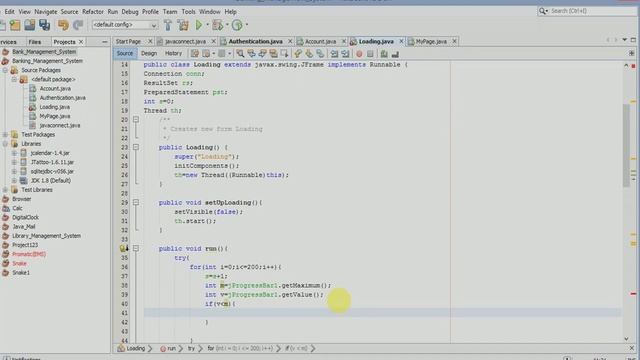Collapse the run() method fold at line 34
The image size is (640, 360).
(x=136, y=248)
